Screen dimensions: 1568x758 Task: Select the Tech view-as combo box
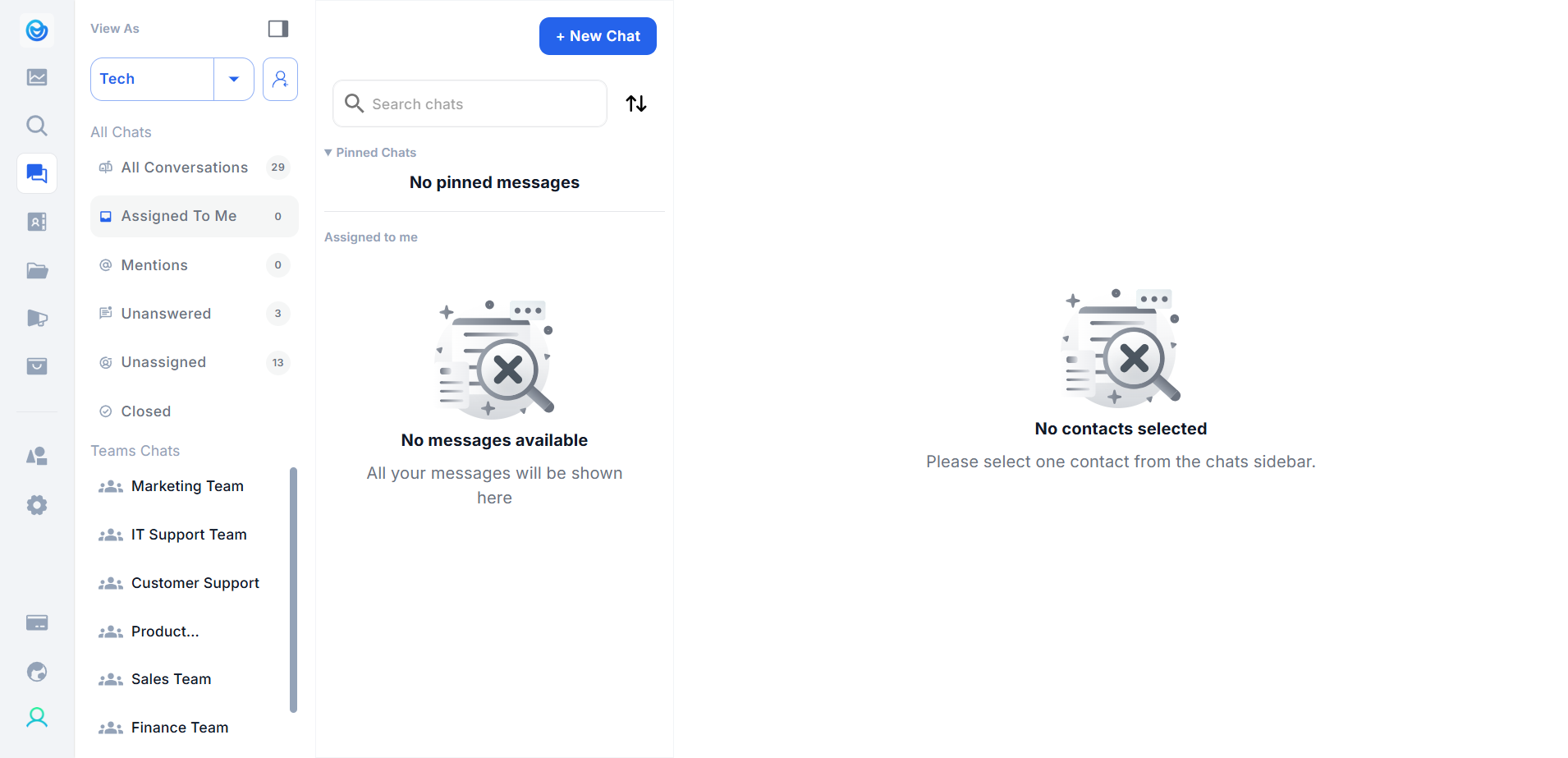pos(153,79)
